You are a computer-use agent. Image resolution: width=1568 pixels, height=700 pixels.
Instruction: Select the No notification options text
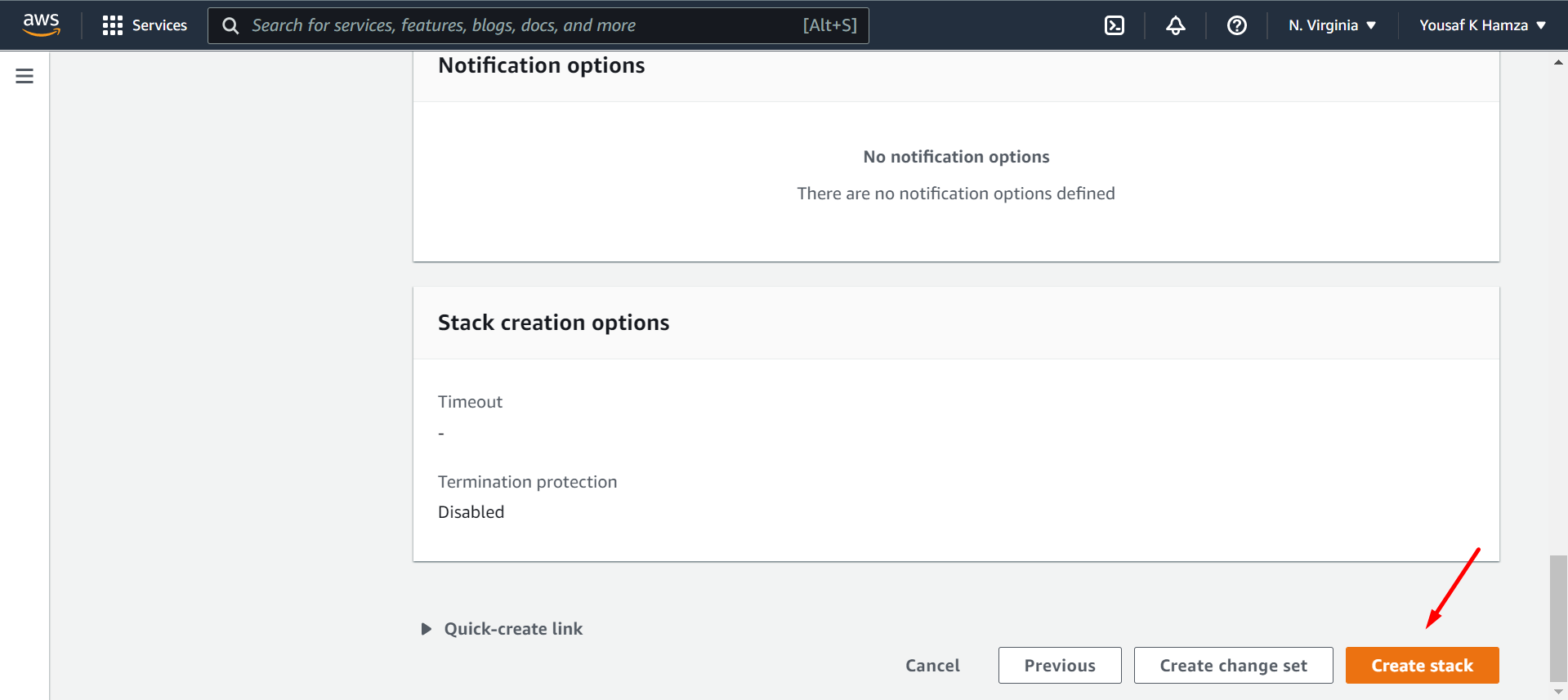(956, 157)
